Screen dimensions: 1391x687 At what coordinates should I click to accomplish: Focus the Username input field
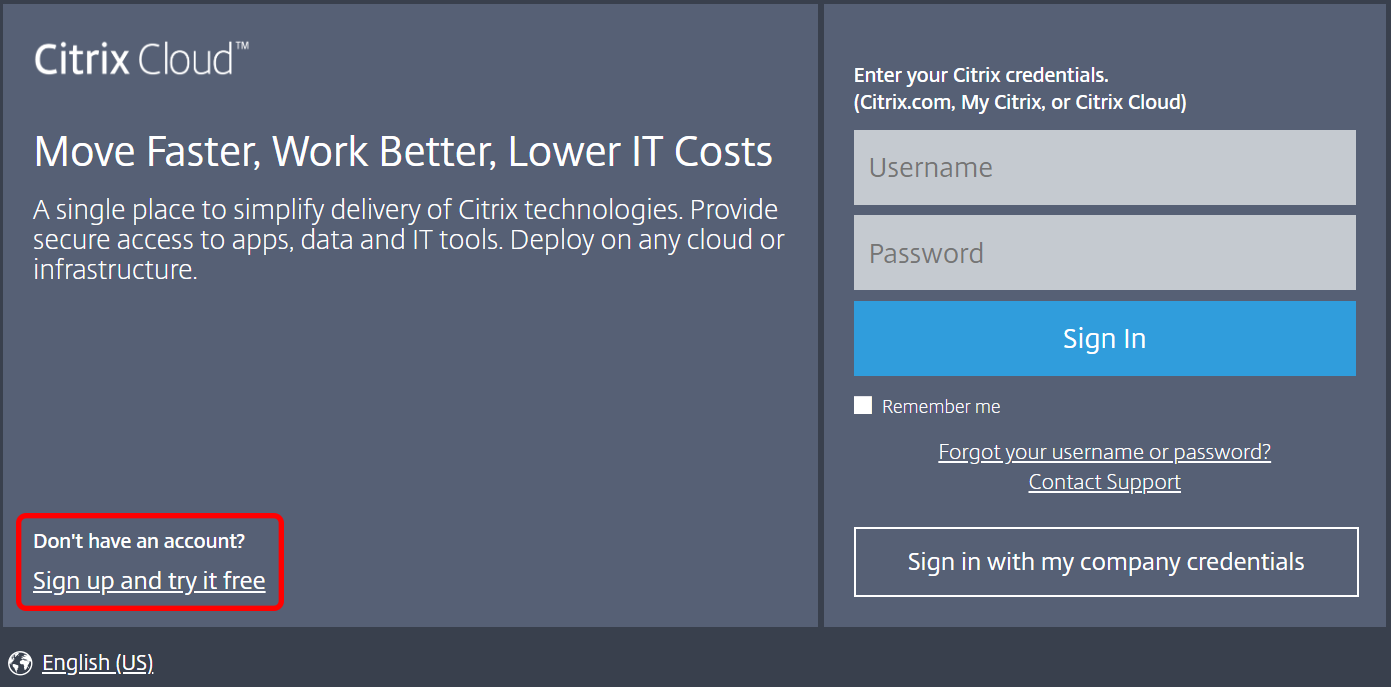[1104, 167]
